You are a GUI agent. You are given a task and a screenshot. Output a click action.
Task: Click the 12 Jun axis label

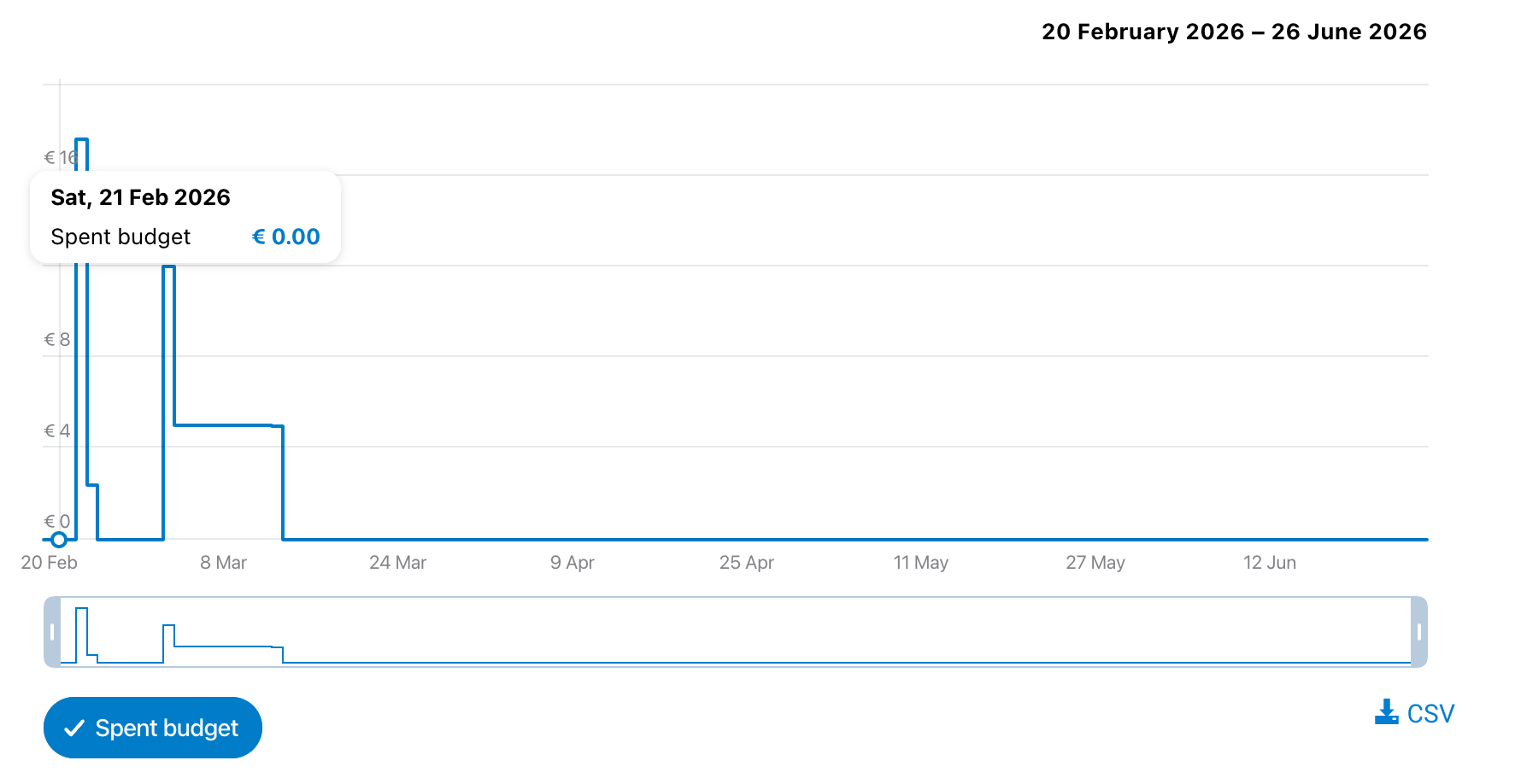(1269, 563)
